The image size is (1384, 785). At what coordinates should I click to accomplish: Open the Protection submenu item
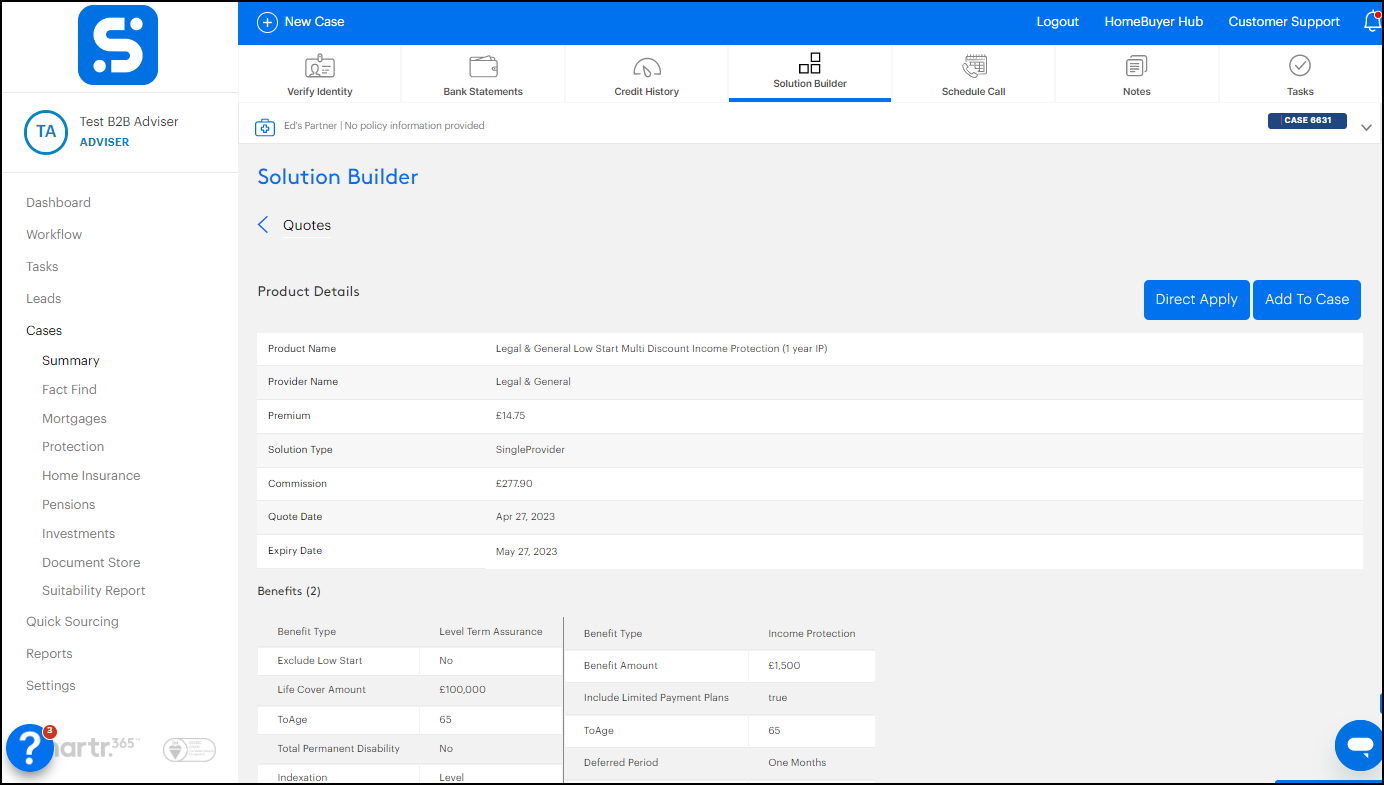(x=73, y=446)
